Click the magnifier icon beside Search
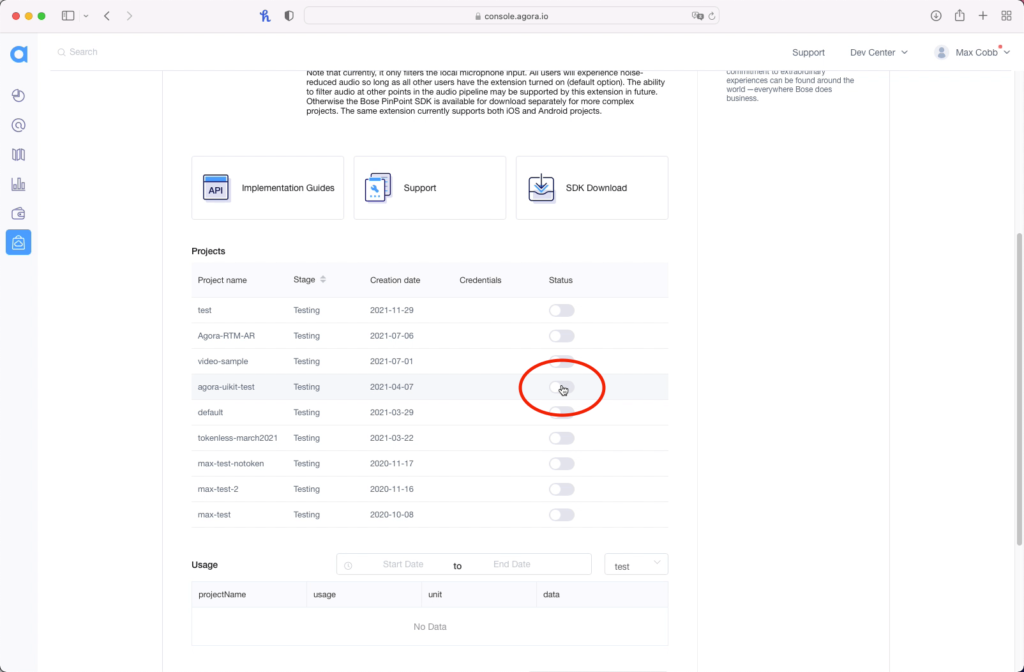Screen dimensions: 1024x672 pyautogui.click(x=61, y=52)
